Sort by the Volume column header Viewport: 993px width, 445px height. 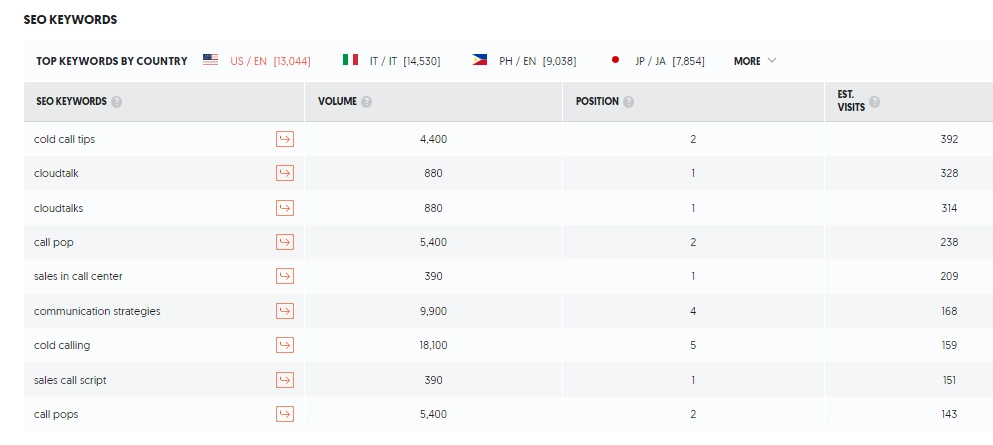click(337, 102)
